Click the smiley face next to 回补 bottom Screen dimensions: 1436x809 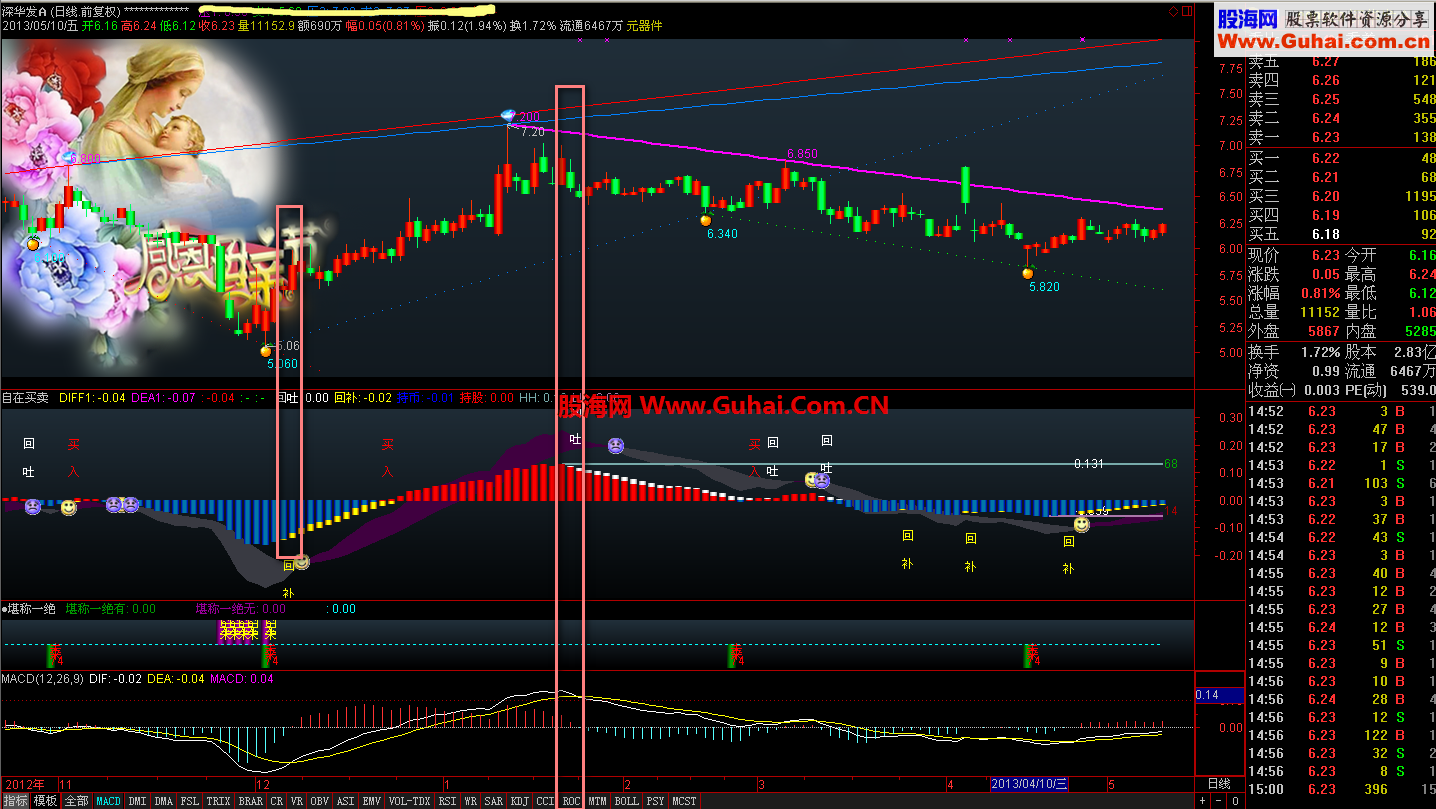coord(302,563)
